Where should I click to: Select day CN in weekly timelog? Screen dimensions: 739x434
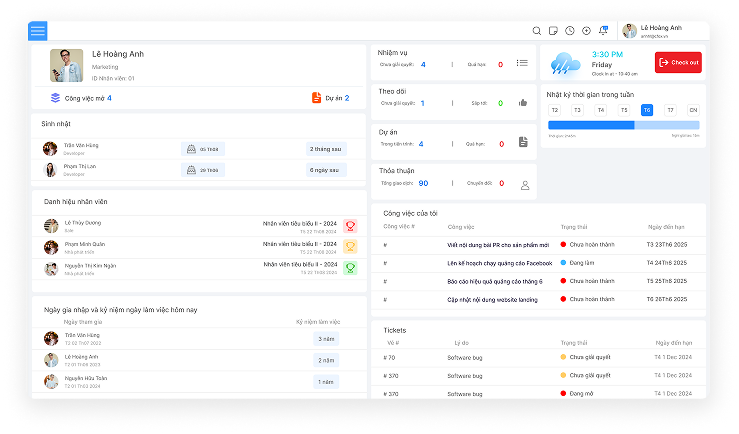click(693, 110)
